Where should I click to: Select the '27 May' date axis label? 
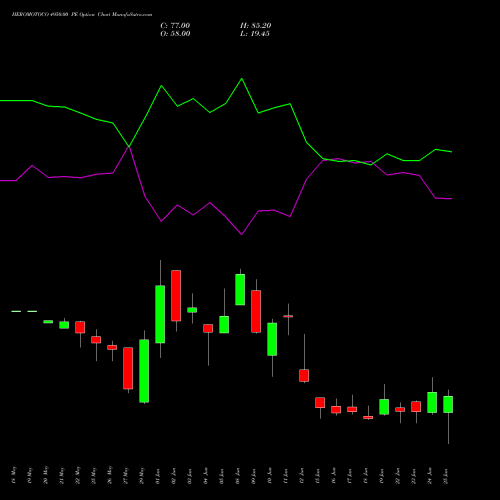click(126, 476)
